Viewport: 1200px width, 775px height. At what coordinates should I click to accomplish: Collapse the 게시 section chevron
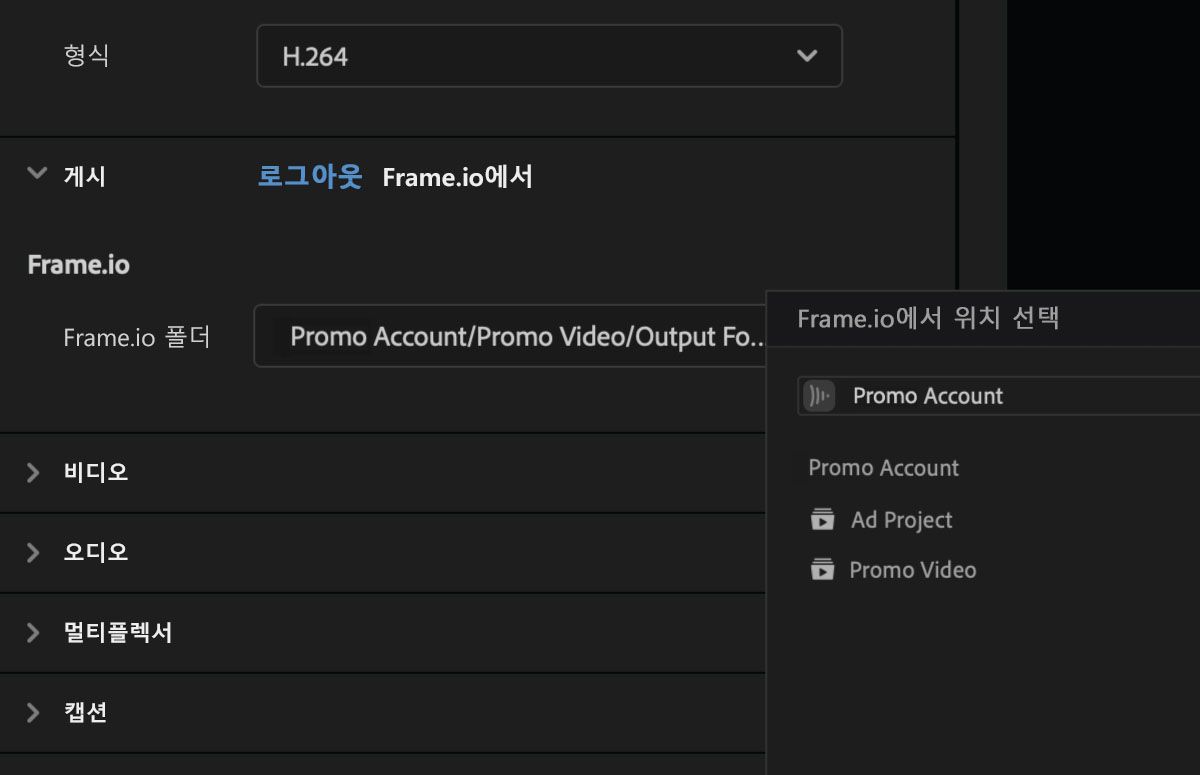(37, 174)
